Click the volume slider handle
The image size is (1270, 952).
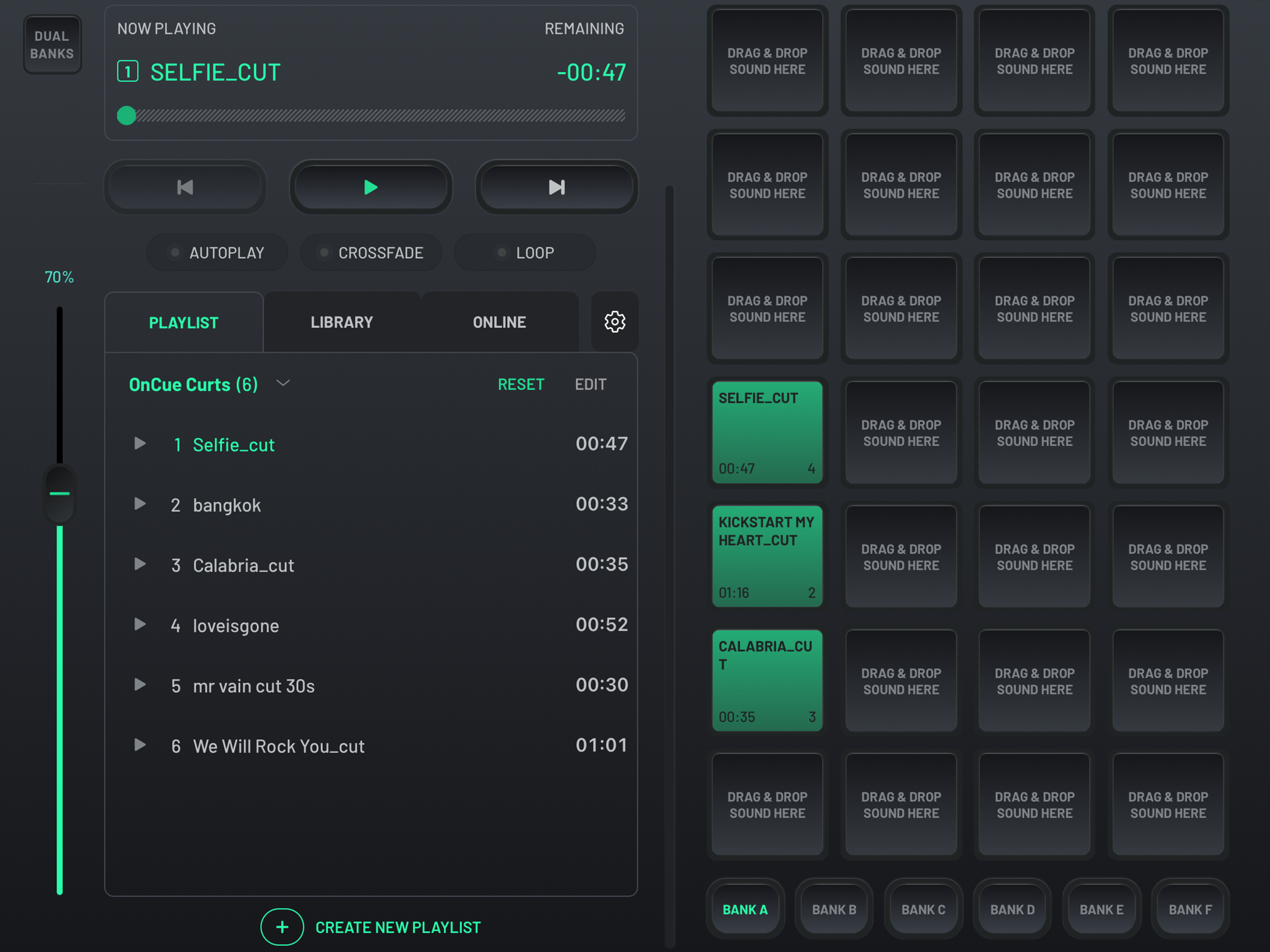tap(60, 494)
